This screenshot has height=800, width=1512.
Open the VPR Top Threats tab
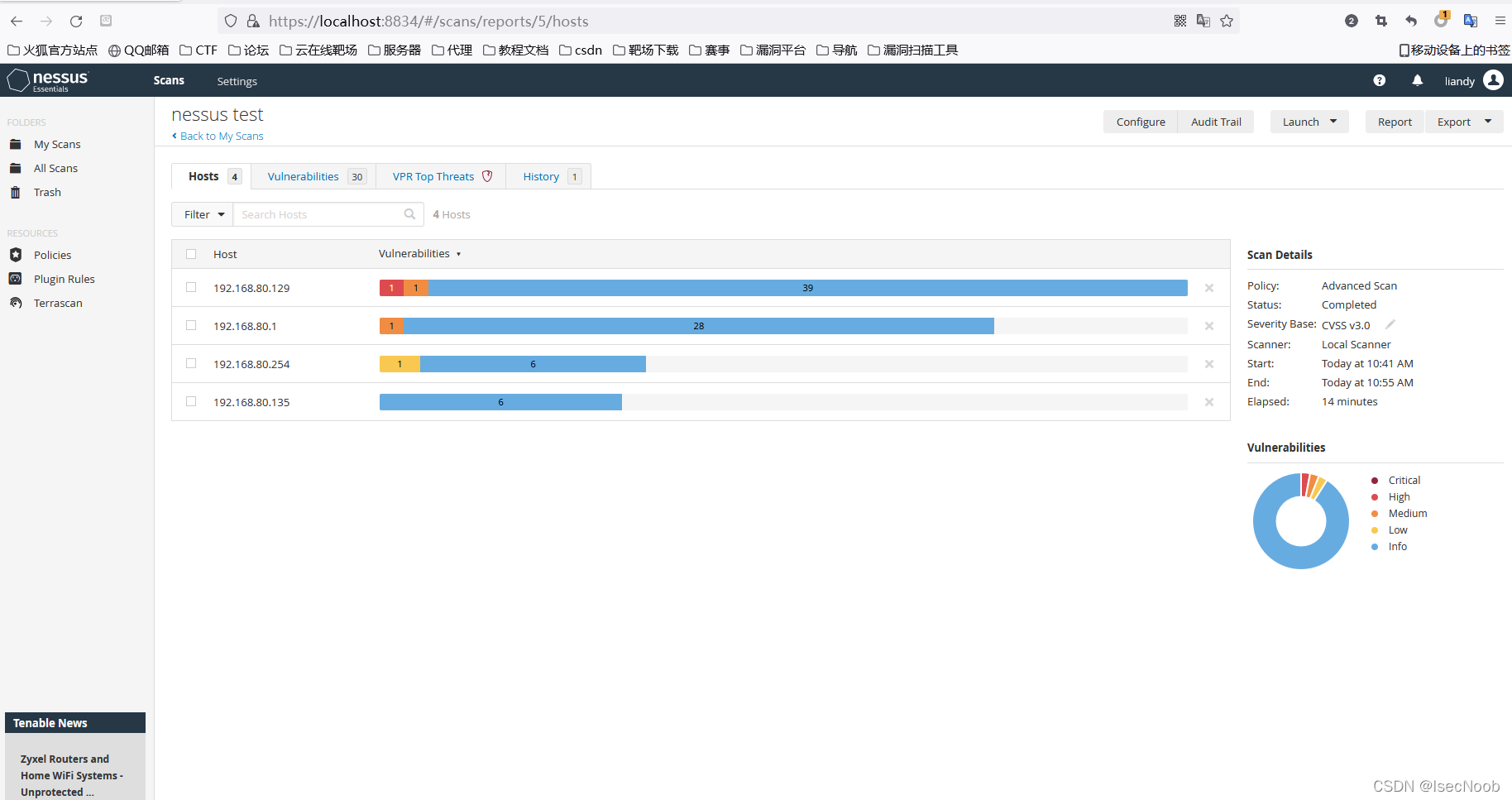point(441,176)
